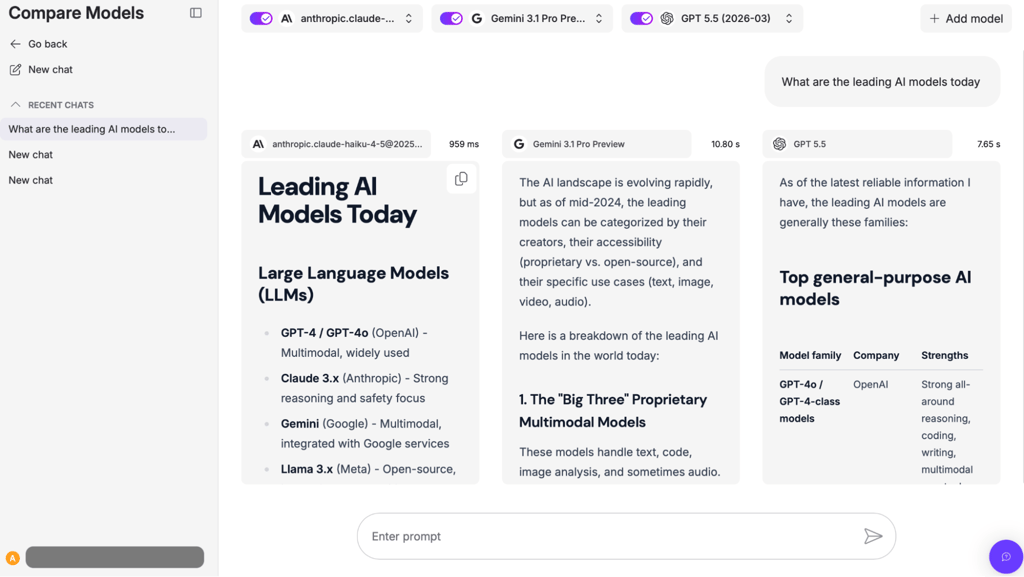The image size is (1024, 577).
Task: Click OpenAI logo in GPT 5.5 response header
Action: tap(779, 144)
